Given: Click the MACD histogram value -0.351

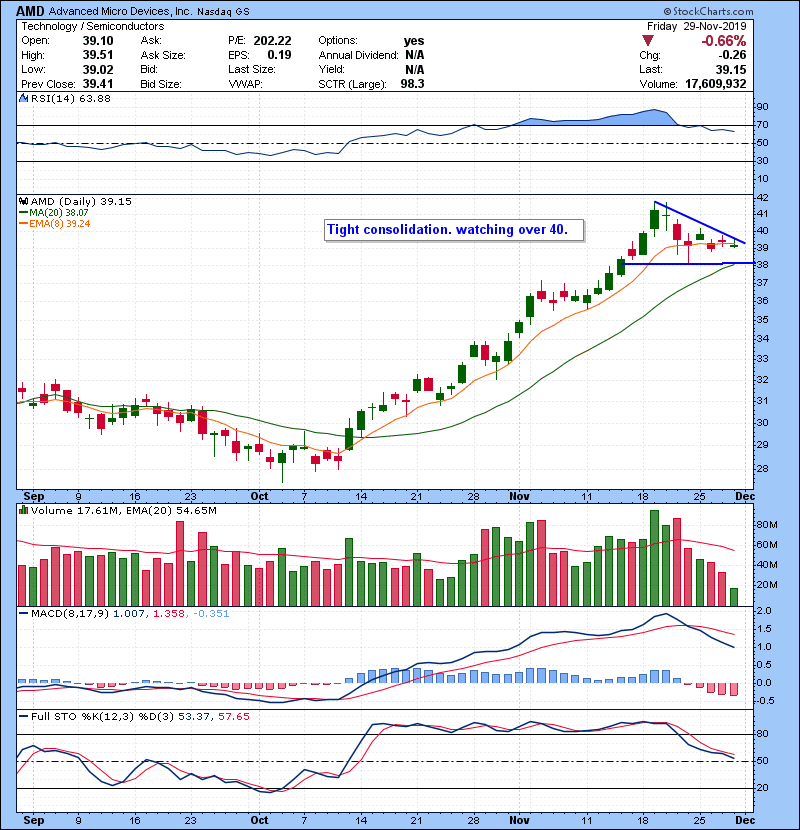Looking at the screenshot, I should click(211, 614).
